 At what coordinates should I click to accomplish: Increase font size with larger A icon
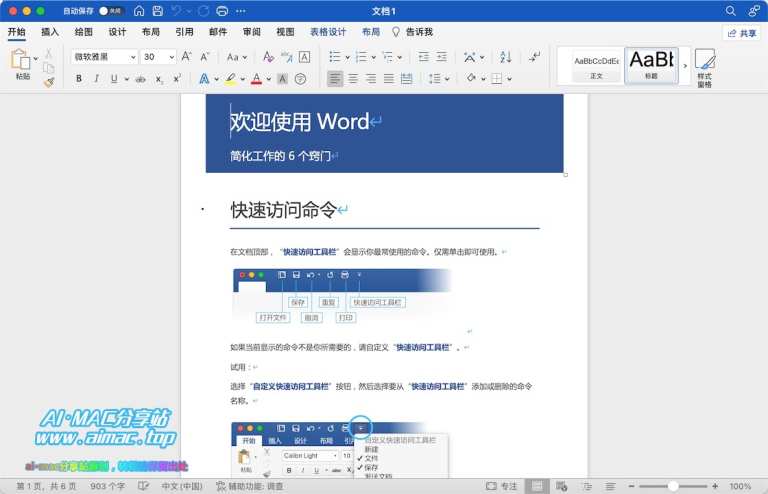[x=187, y=57]
